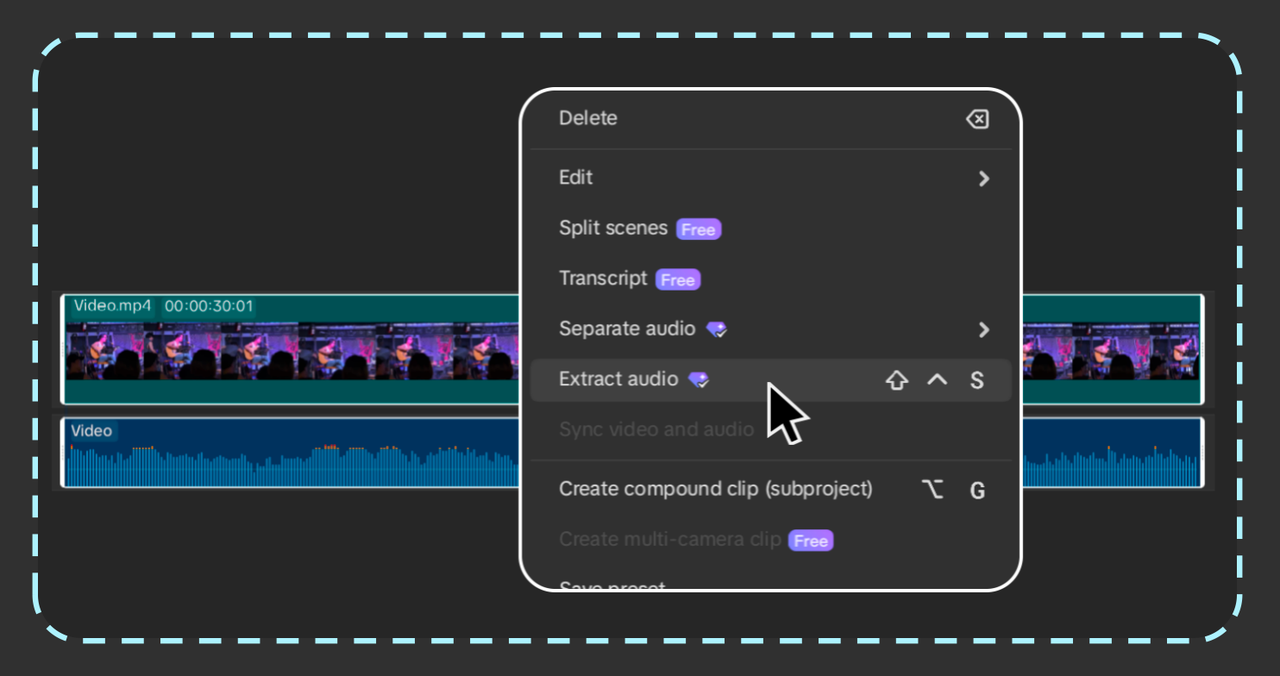
Task: Click the premium diamond next to Extract audio
Action: click(699, 380)
